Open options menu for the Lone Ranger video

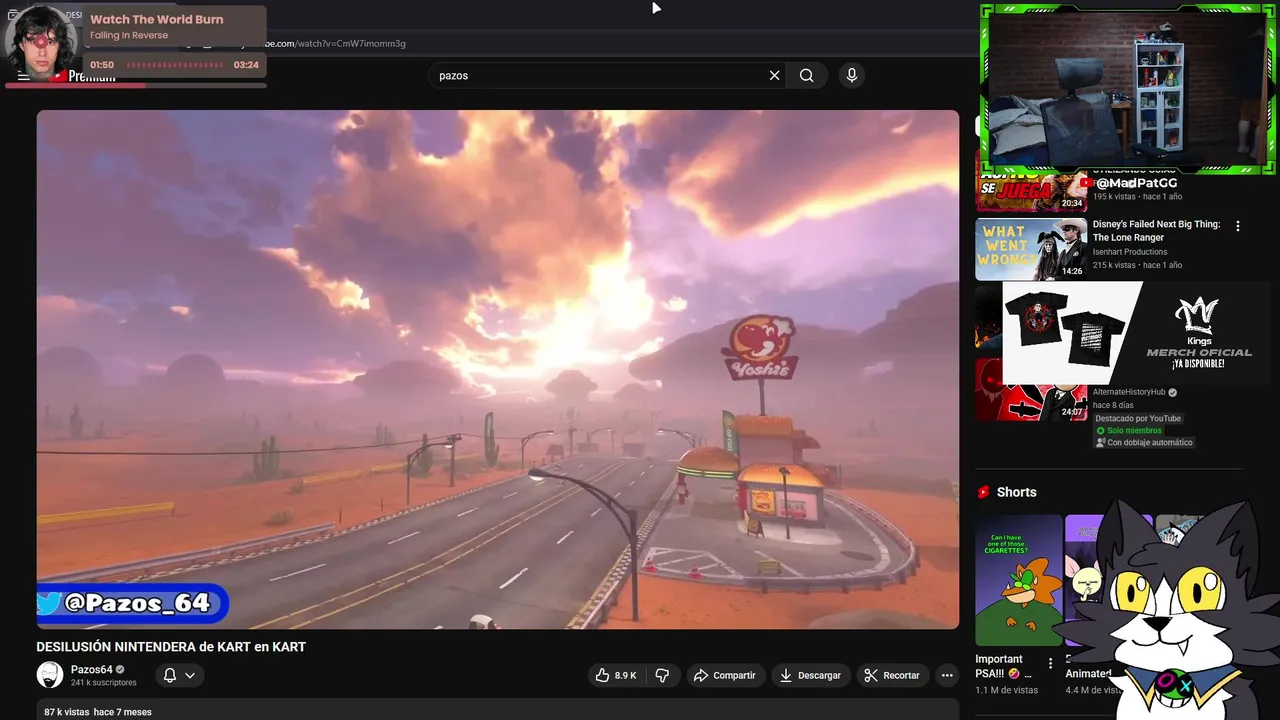click(1237, 226)
